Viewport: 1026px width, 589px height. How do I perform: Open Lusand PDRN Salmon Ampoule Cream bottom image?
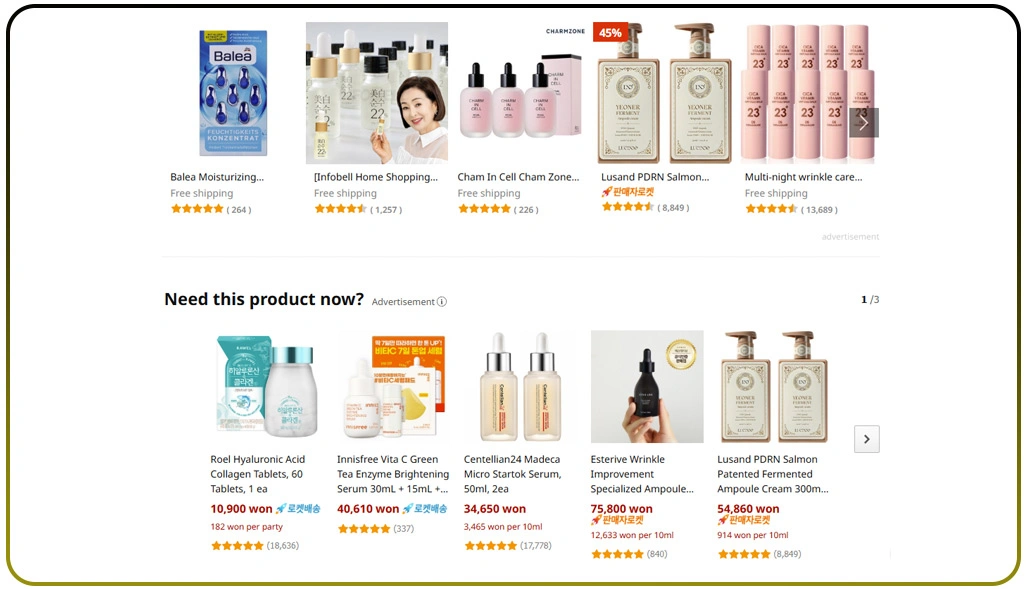[774, 387]
